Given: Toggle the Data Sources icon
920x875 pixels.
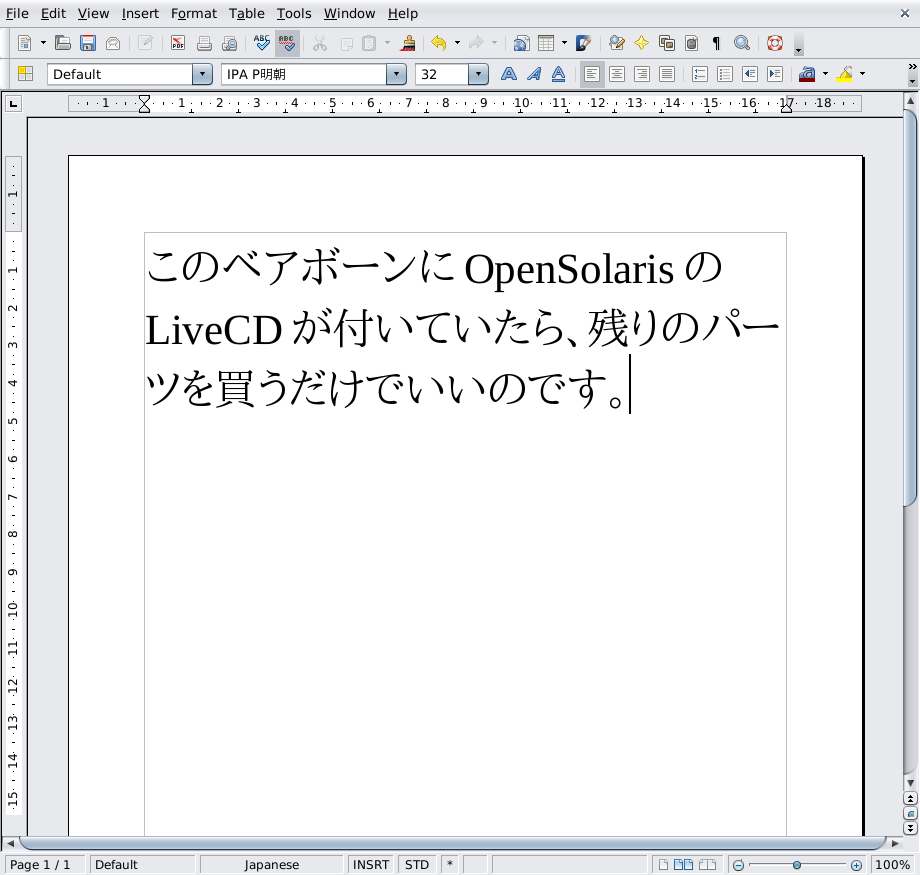Looking at the screenshot, I should tap(692, 43).
